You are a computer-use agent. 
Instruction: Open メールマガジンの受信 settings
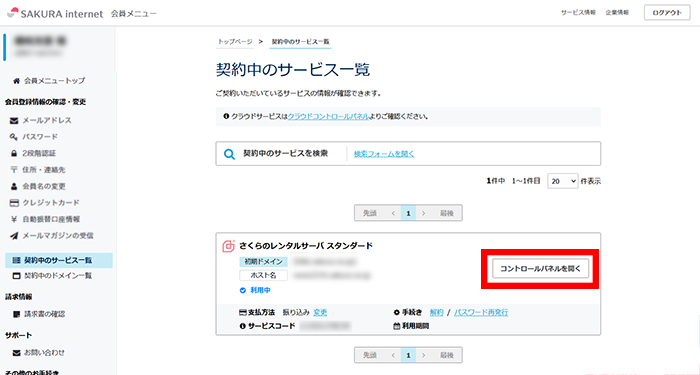tap(58, 236)
